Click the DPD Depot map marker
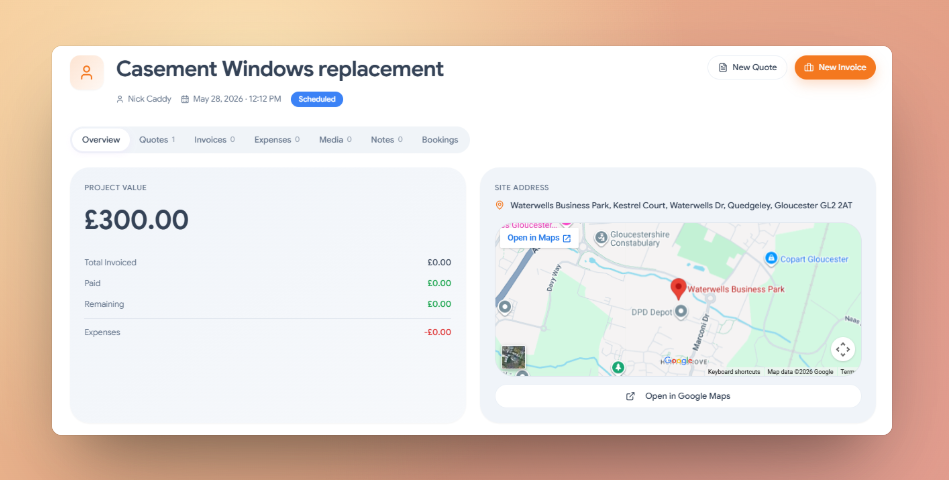 tap(681, 312)
